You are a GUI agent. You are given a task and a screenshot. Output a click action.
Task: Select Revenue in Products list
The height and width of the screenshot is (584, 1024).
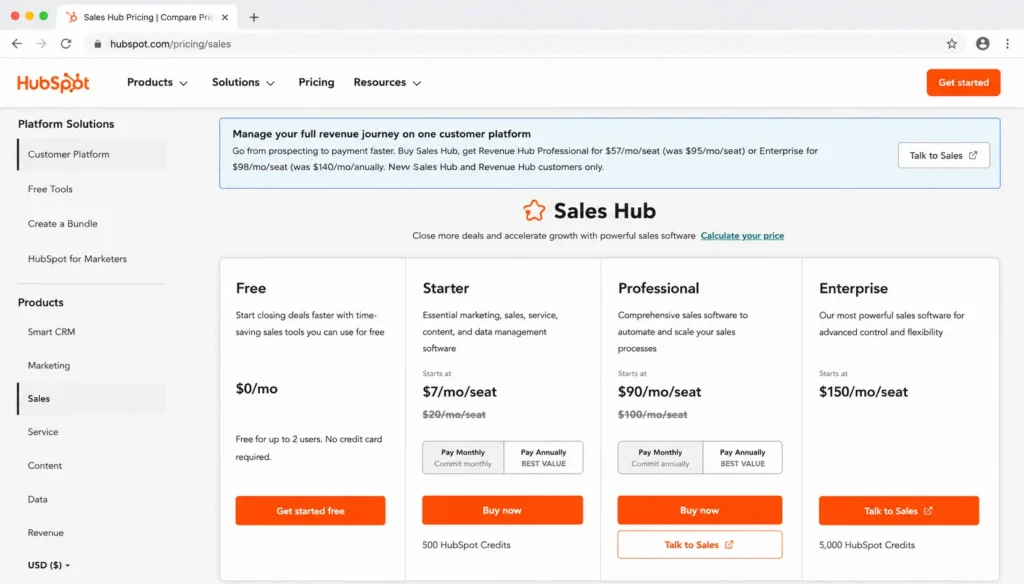(x=46, y=532)
